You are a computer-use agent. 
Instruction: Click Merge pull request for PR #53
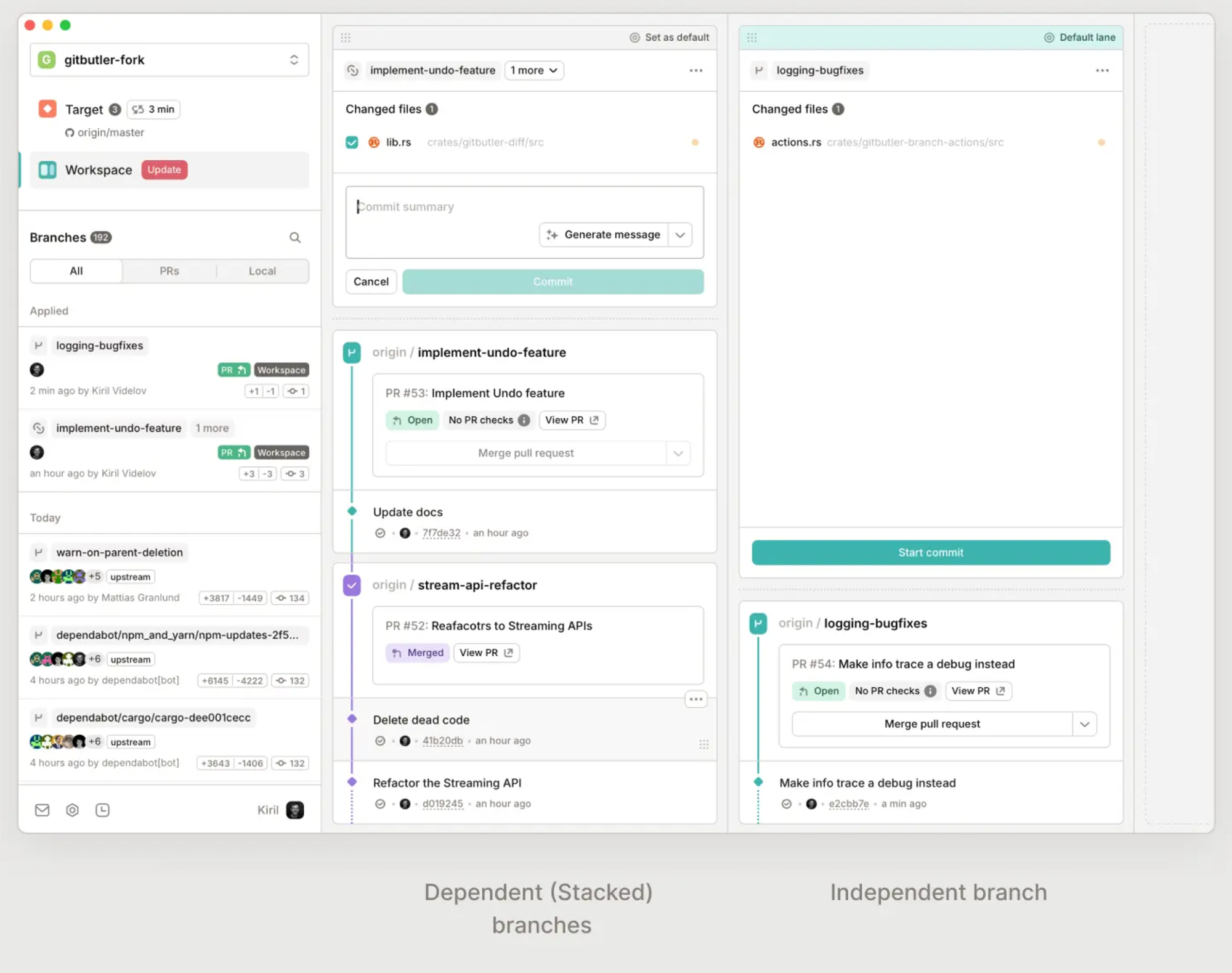click(525, 453)
